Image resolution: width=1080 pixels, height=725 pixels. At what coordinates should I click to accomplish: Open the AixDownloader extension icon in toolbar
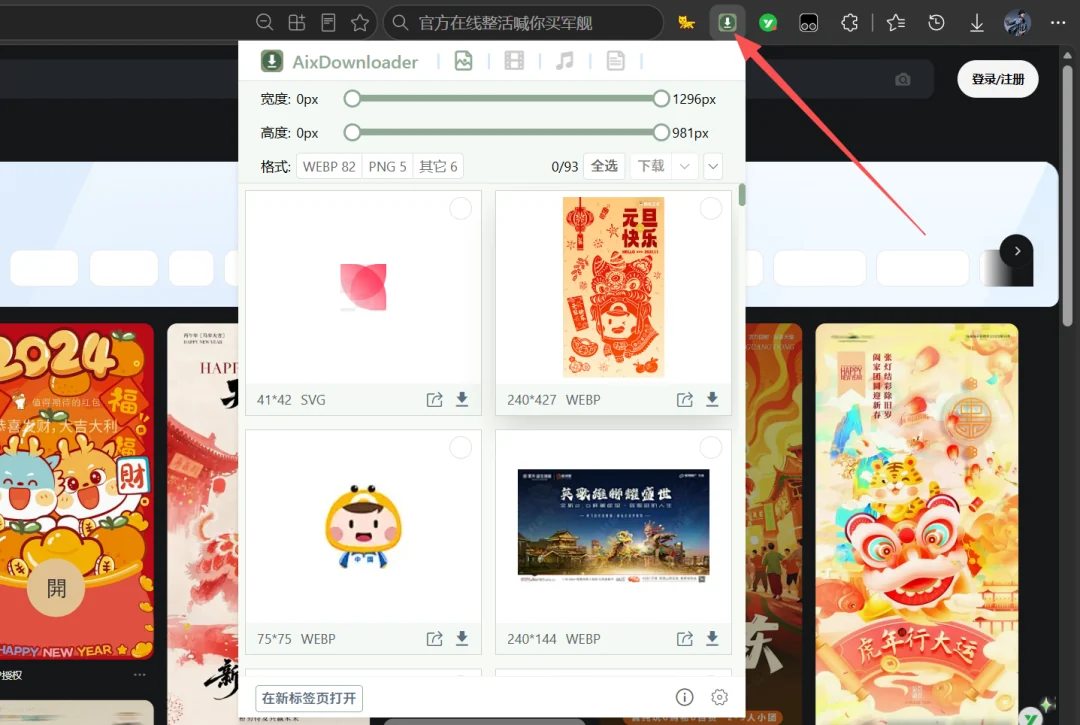coord(727,23)
